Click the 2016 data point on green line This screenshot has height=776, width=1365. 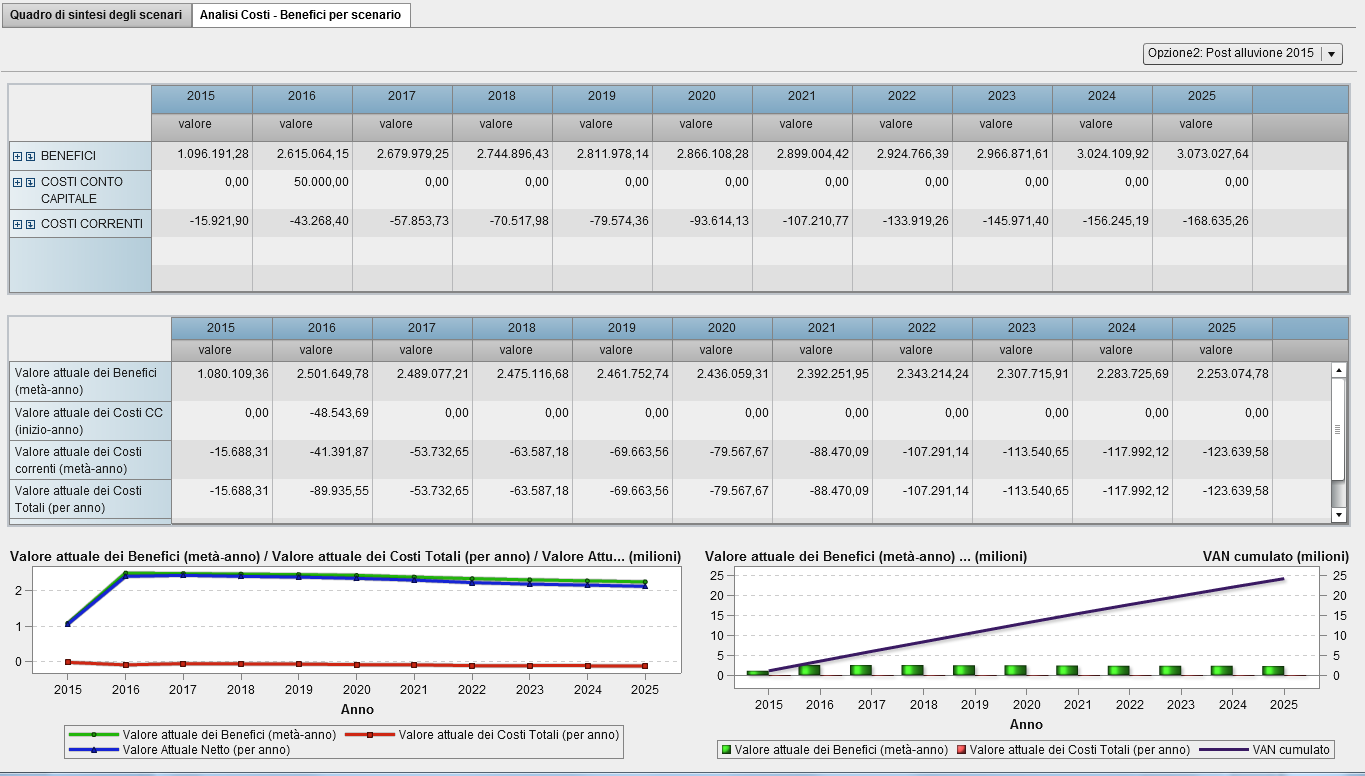(126, 574)
